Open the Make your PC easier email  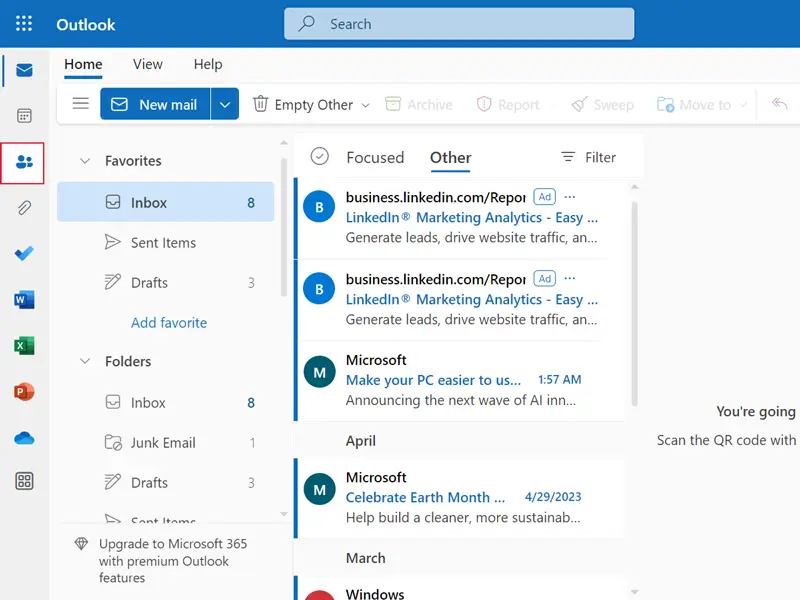[x=459, y=381]
